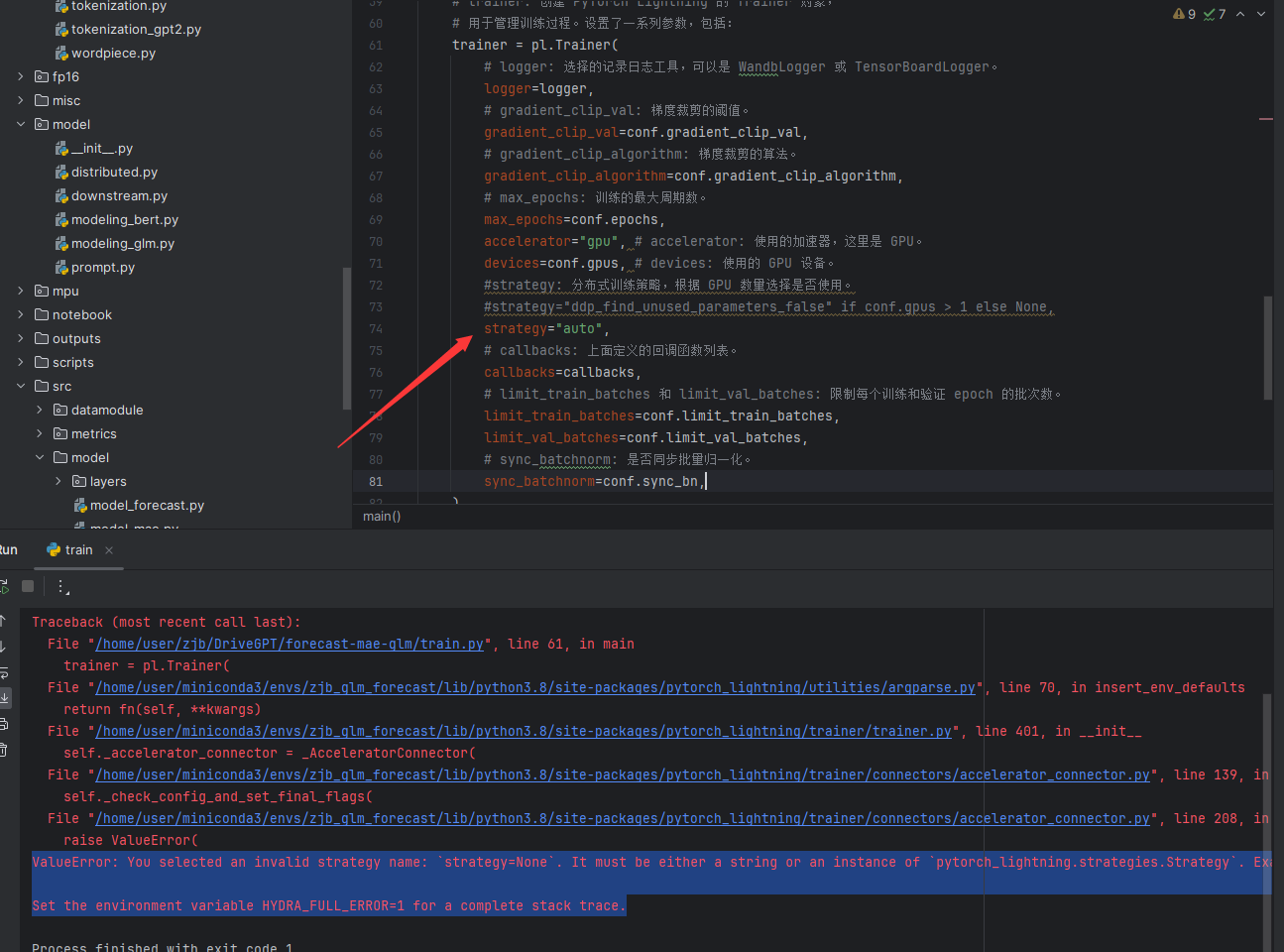The height and width of the screenshot is (952, 1284).
Task: Open train.py link in traceback
Action: point(290,644)
